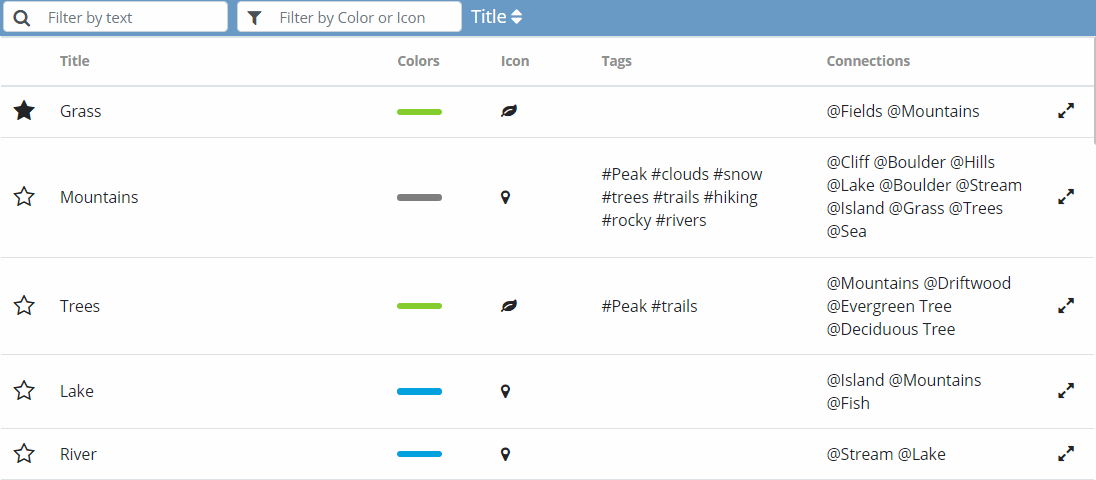
Task: Follow the @Fish connection in Lake row
Action: 848,403
